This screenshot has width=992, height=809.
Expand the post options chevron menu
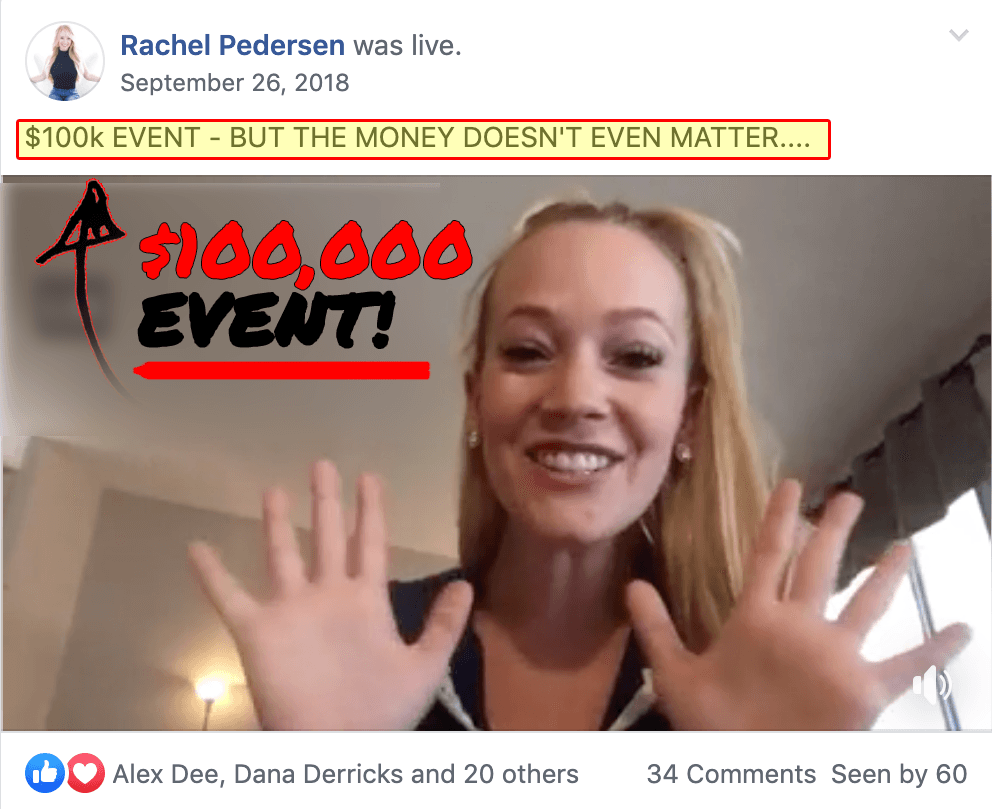click(959, 35)
